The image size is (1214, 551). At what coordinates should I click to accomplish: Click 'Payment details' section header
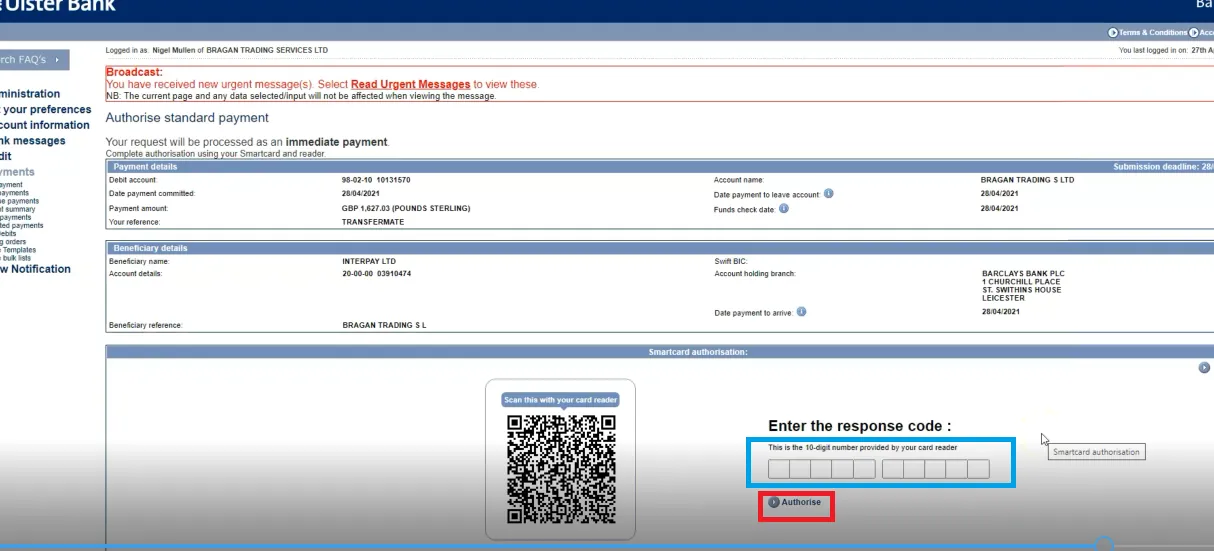145,167
